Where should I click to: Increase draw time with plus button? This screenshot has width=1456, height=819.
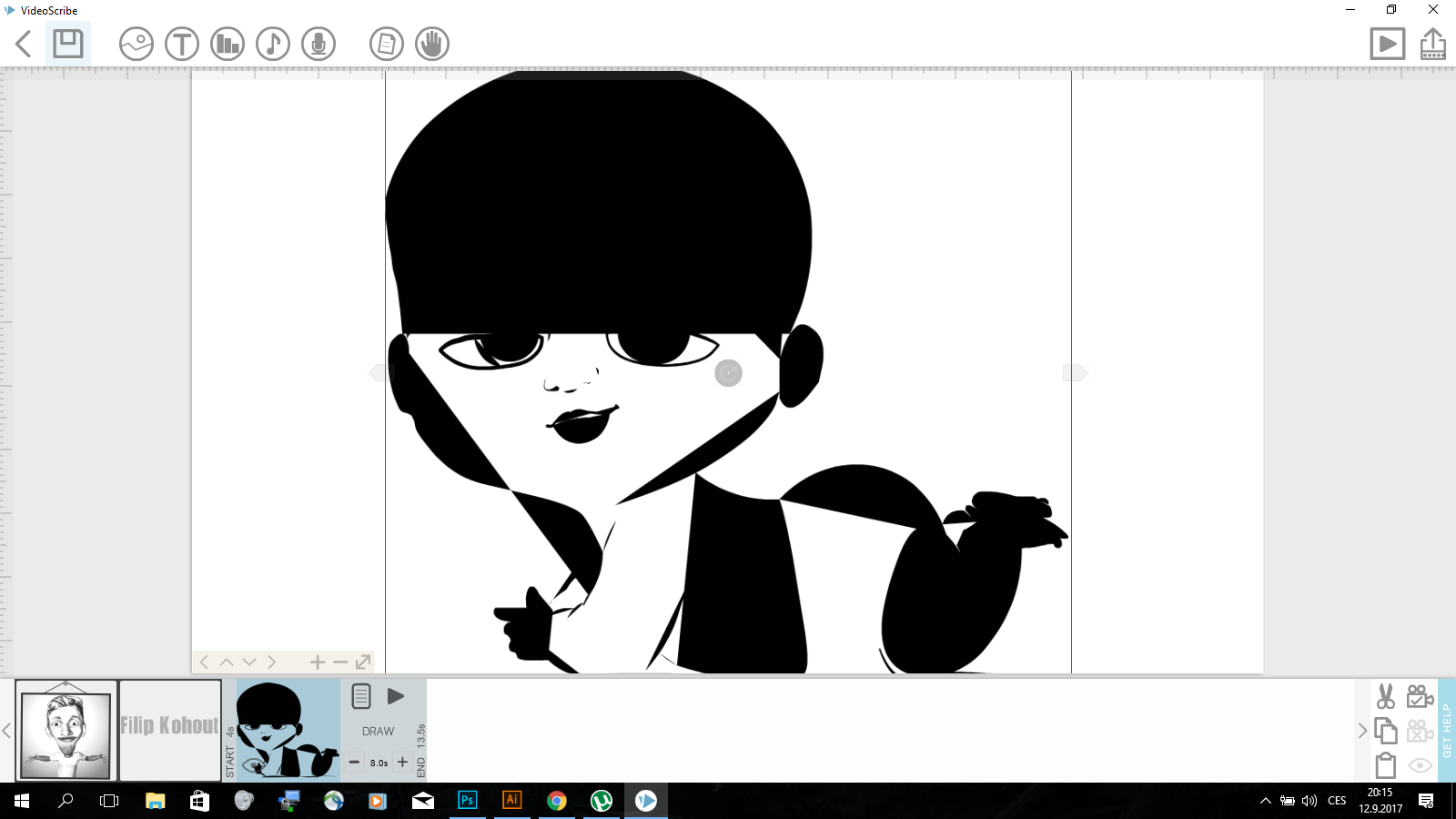pos(402,763)
